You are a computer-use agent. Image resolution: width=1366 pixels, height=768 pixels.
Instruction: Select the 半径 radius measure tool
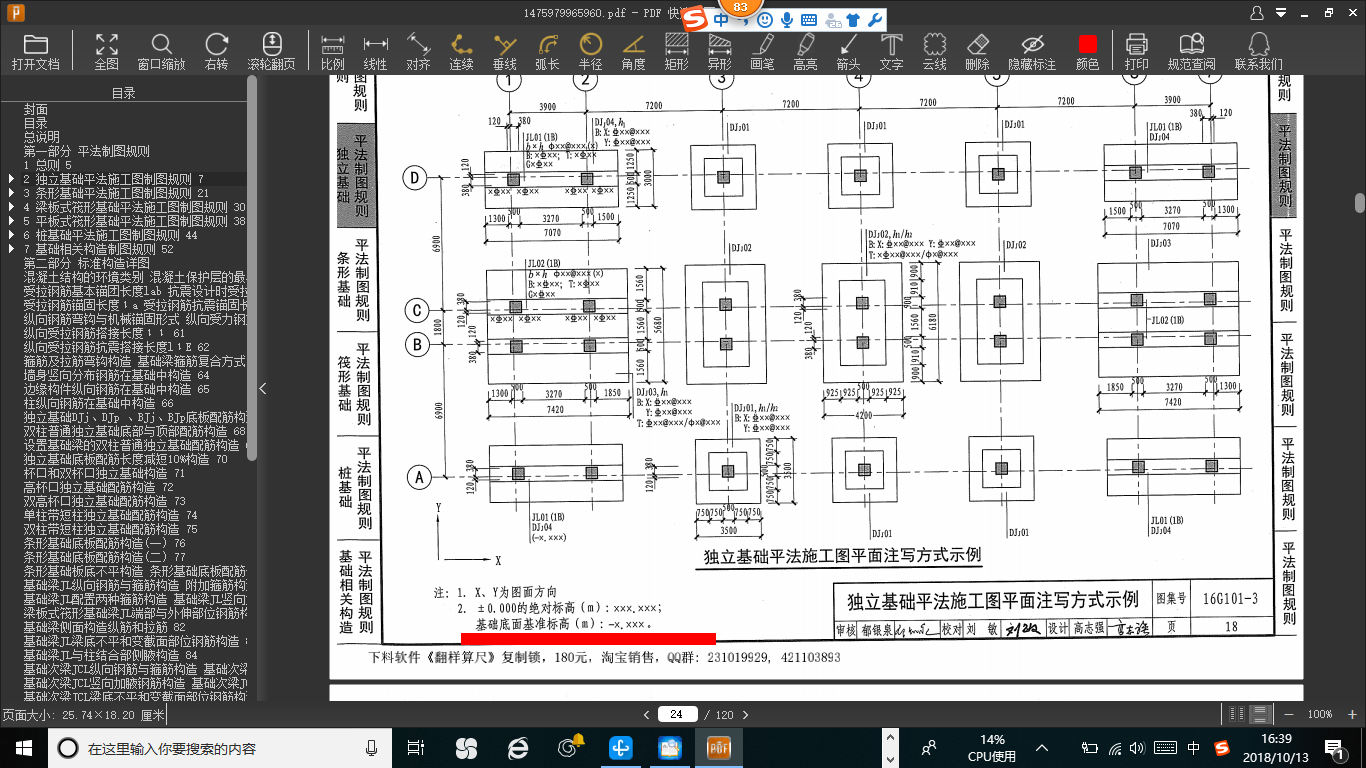coord(591,52)
